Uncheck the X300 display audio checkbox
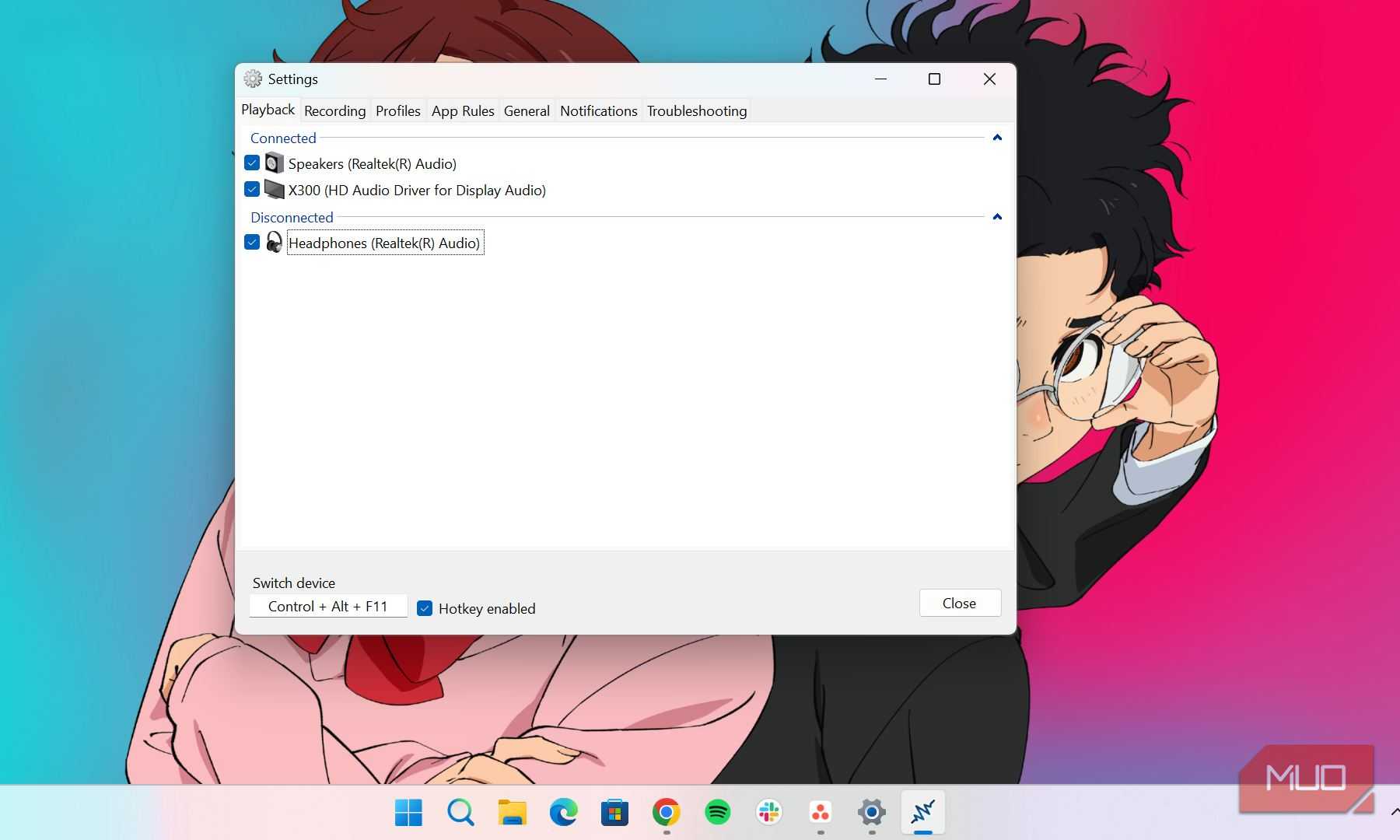Image resolution: width=1400 pixels, height=840 pixels. click(x=252, y=189)
